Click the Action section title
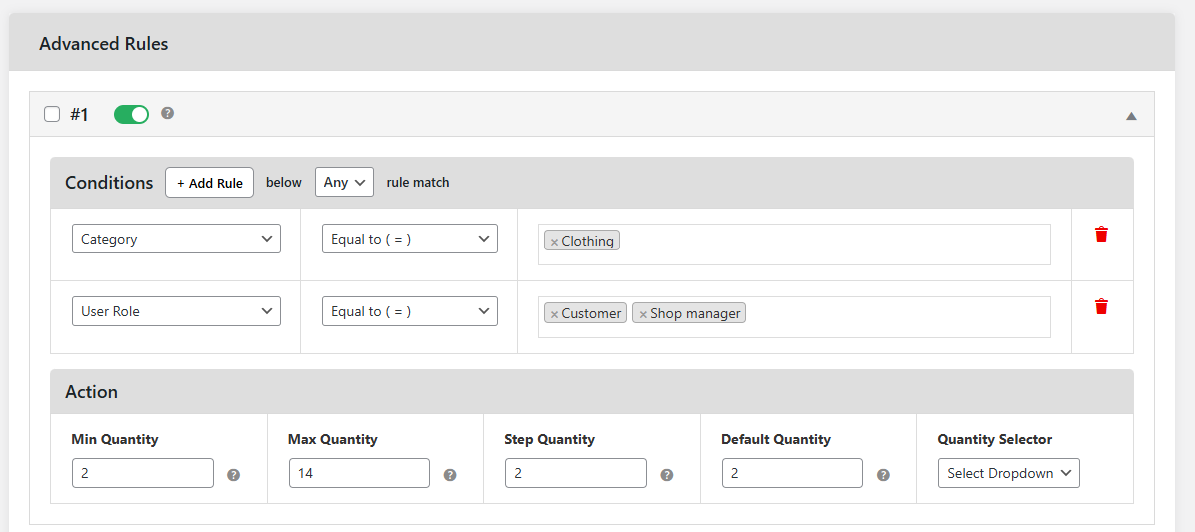 pyautogui.click(x=91, y=392)
